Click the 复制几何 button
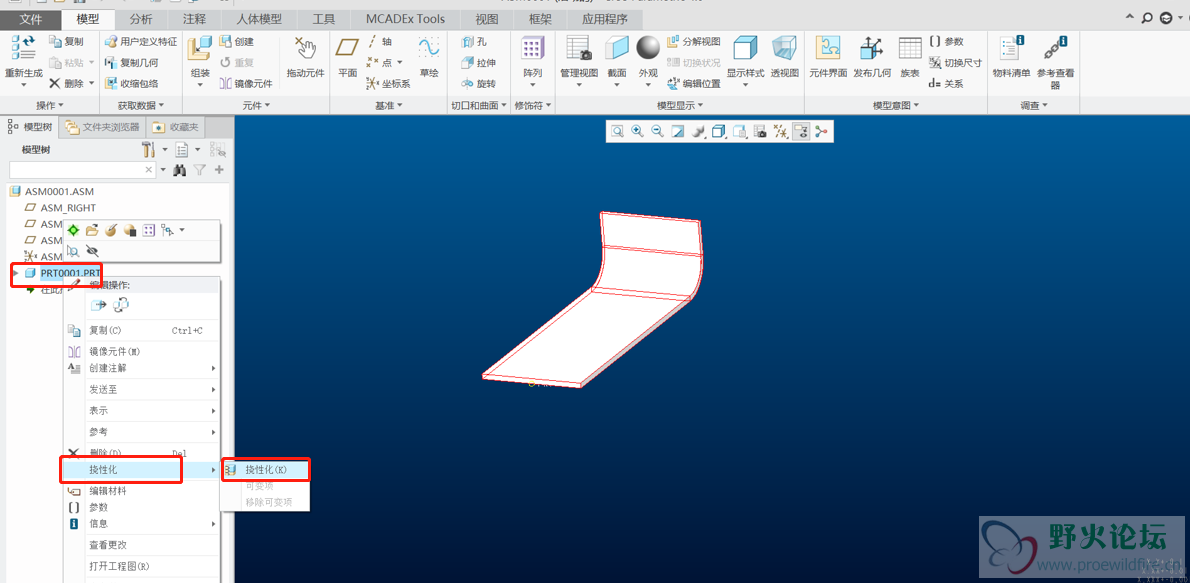1190x583 pixels. point(131,62)
